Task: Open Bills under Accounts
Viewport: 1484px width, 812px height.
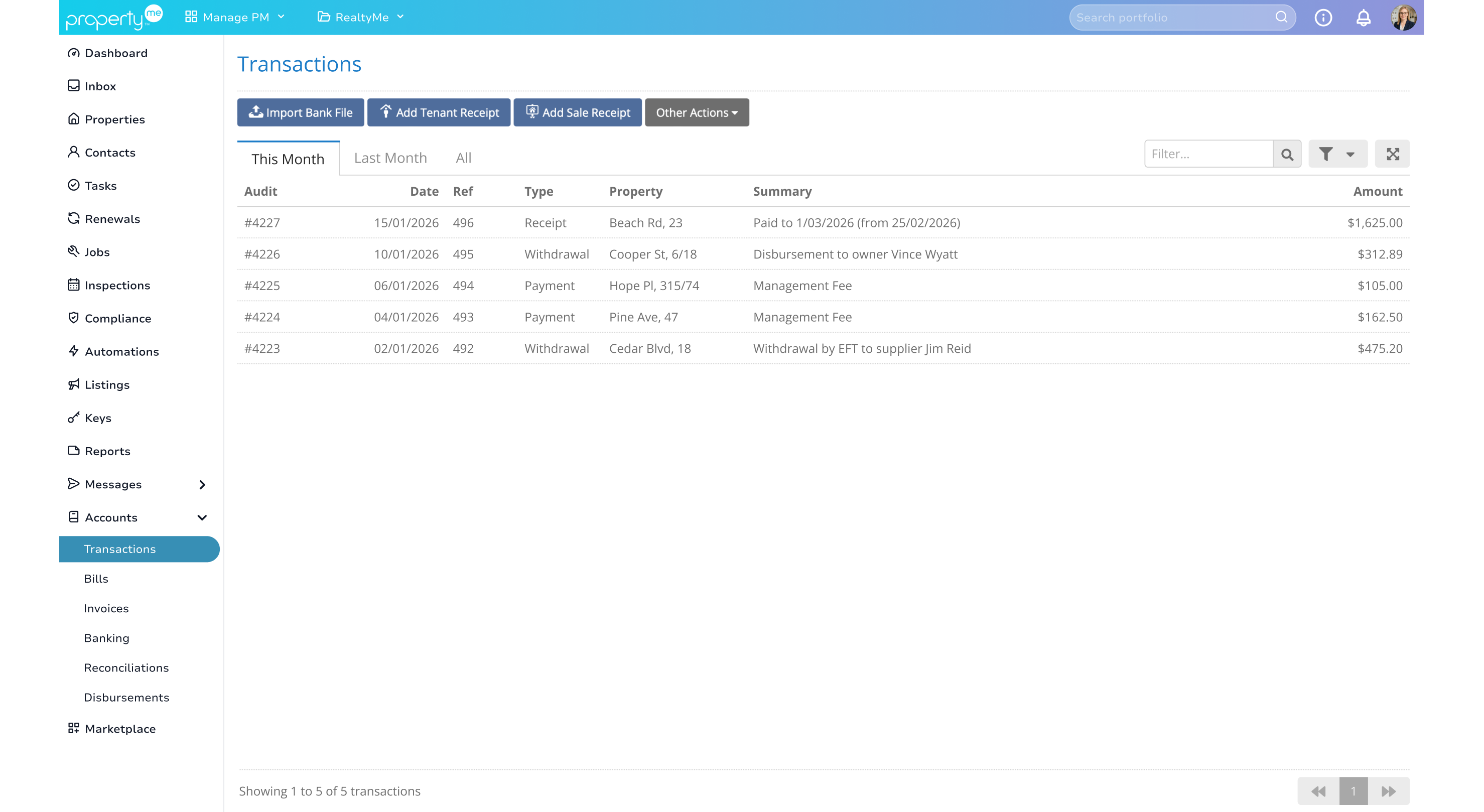Action: 96,578
